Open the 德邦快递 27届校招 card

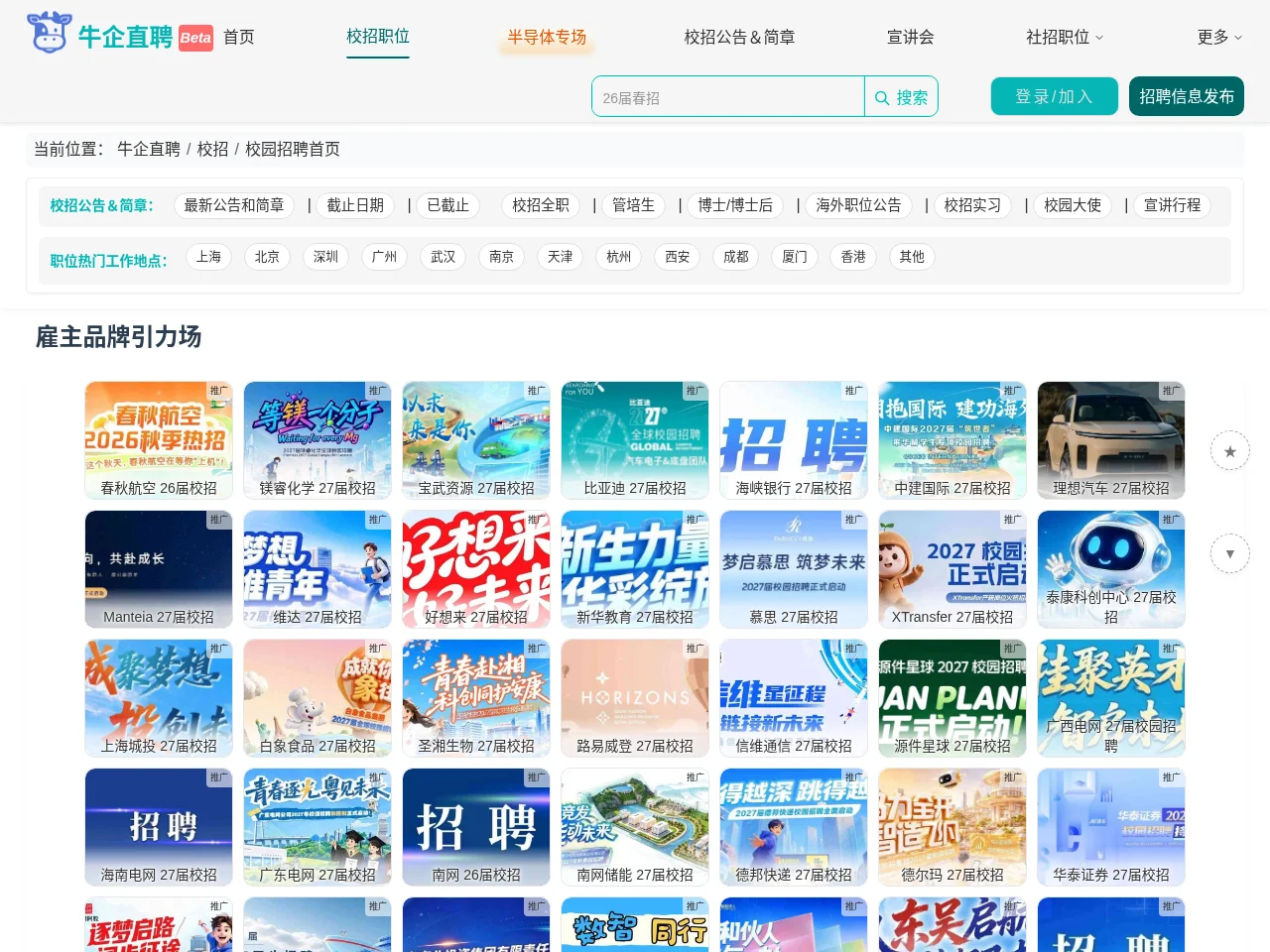(x=794, y=827)
